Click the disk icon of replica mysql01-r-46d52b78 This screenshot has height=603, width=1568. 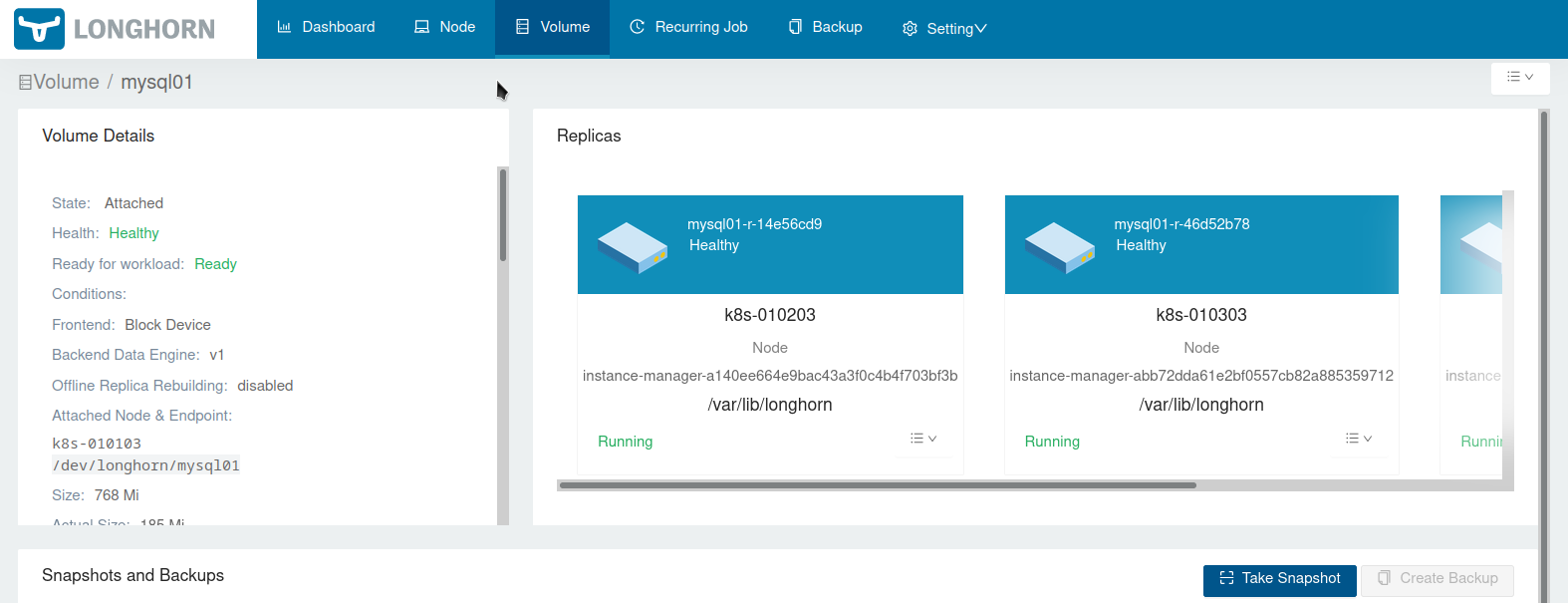[x=1060, y=247]
